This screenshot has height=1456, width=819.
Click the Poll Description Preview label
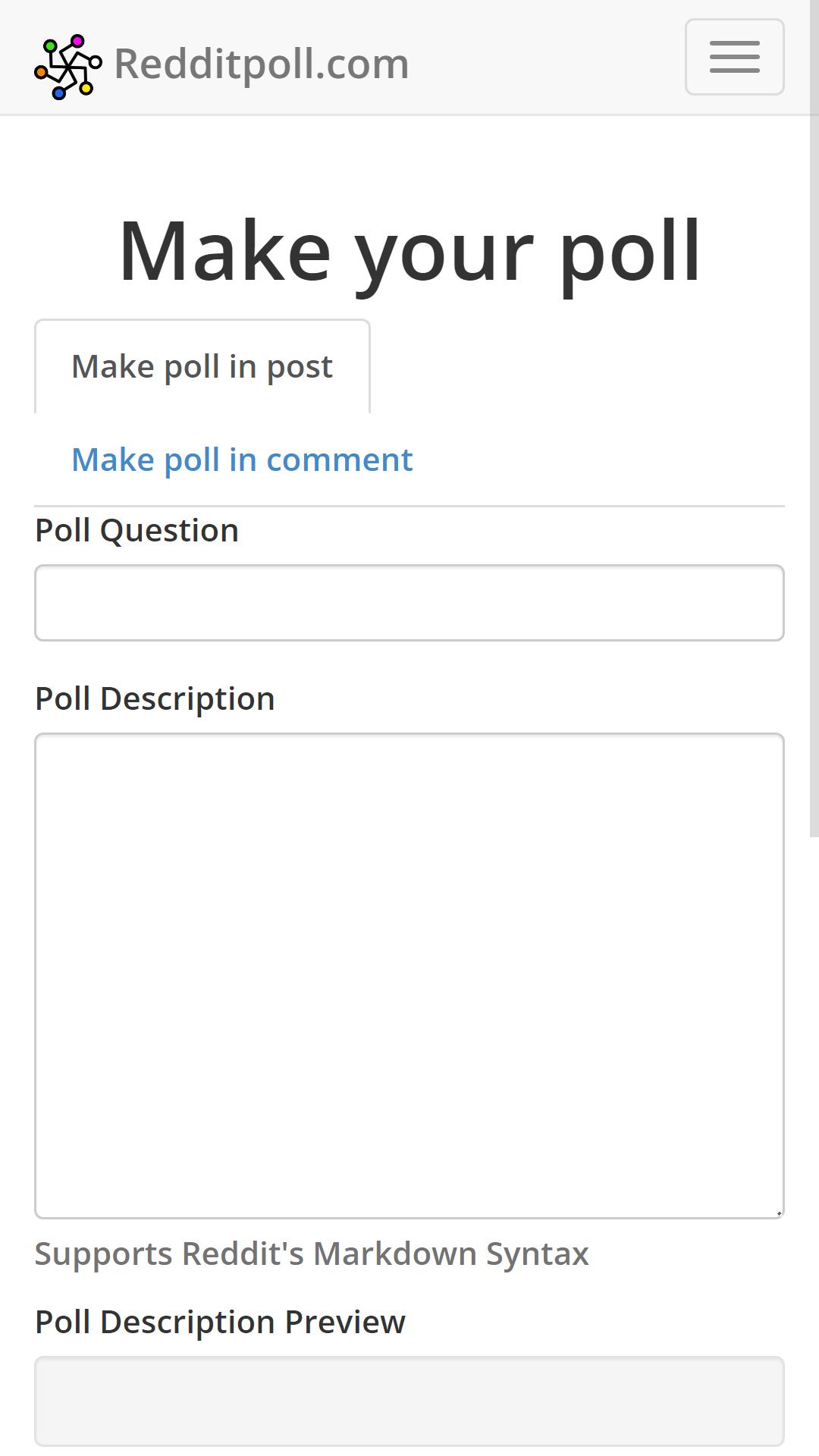[x=220, y=1322]
